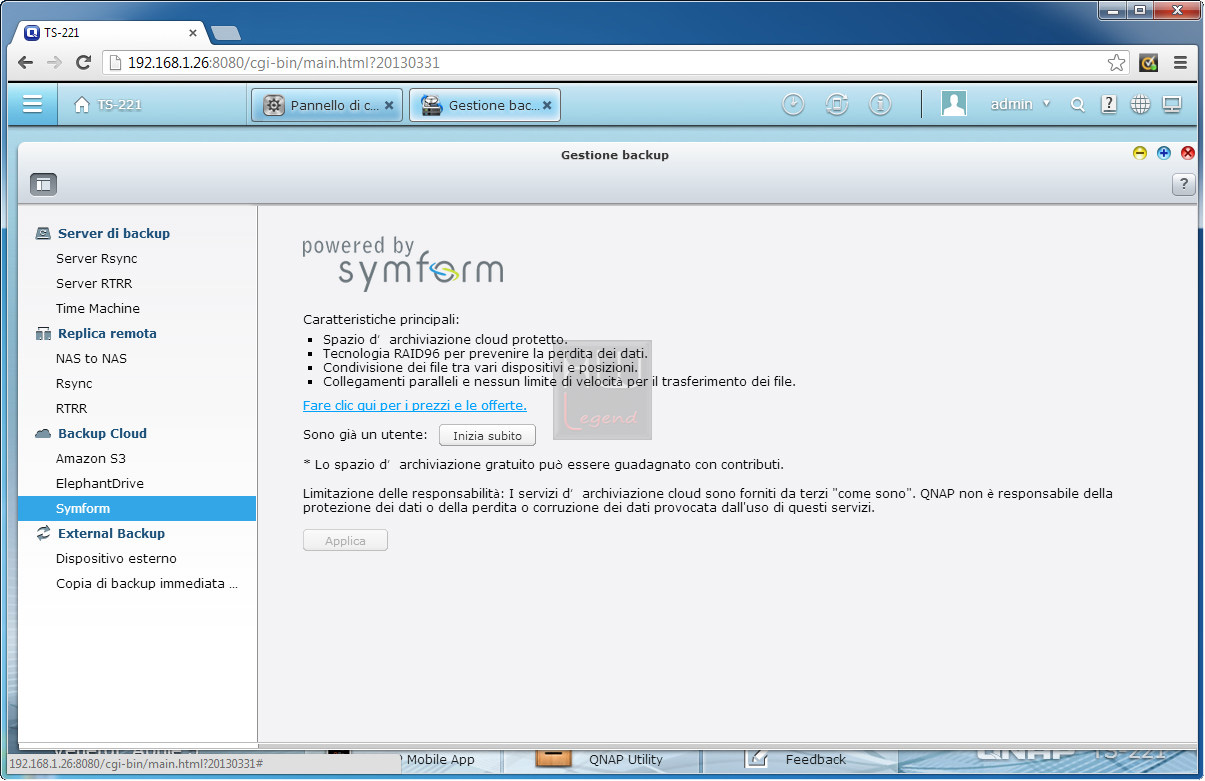Open the Gestione backup window help button

1184,184
